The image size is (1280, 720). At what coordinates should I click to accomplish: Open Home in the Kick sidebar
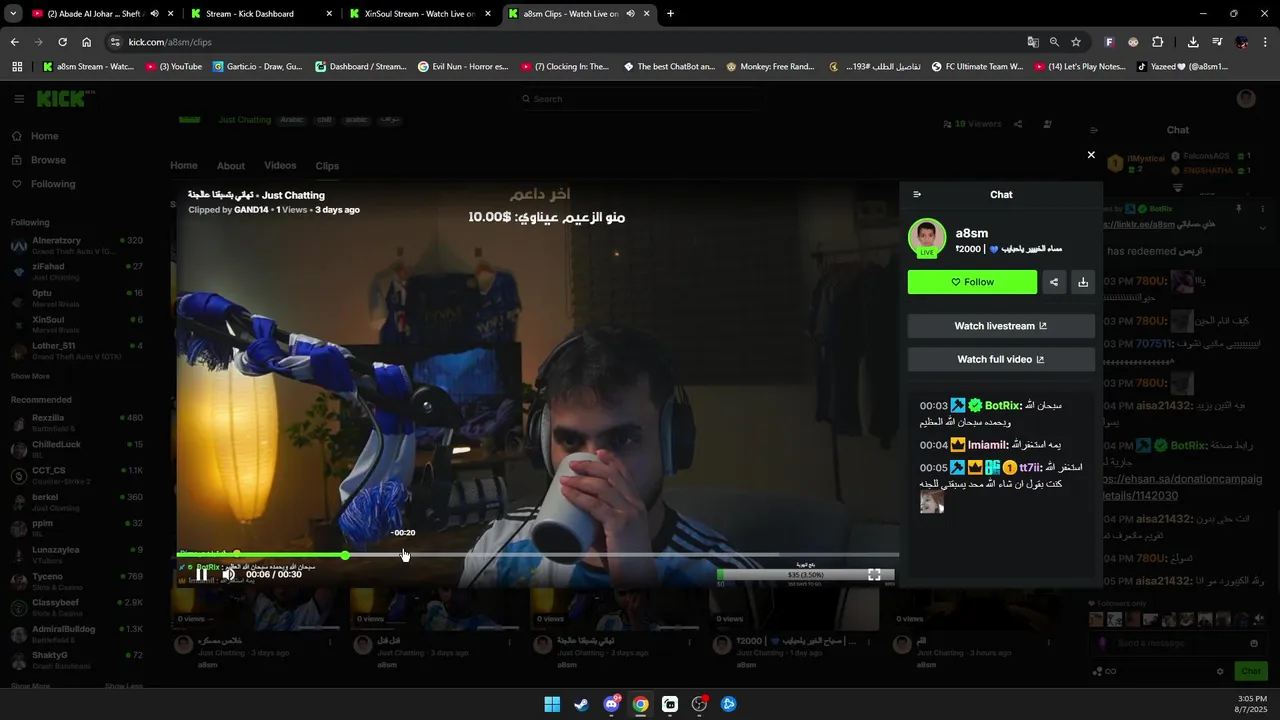coord(44,136)
